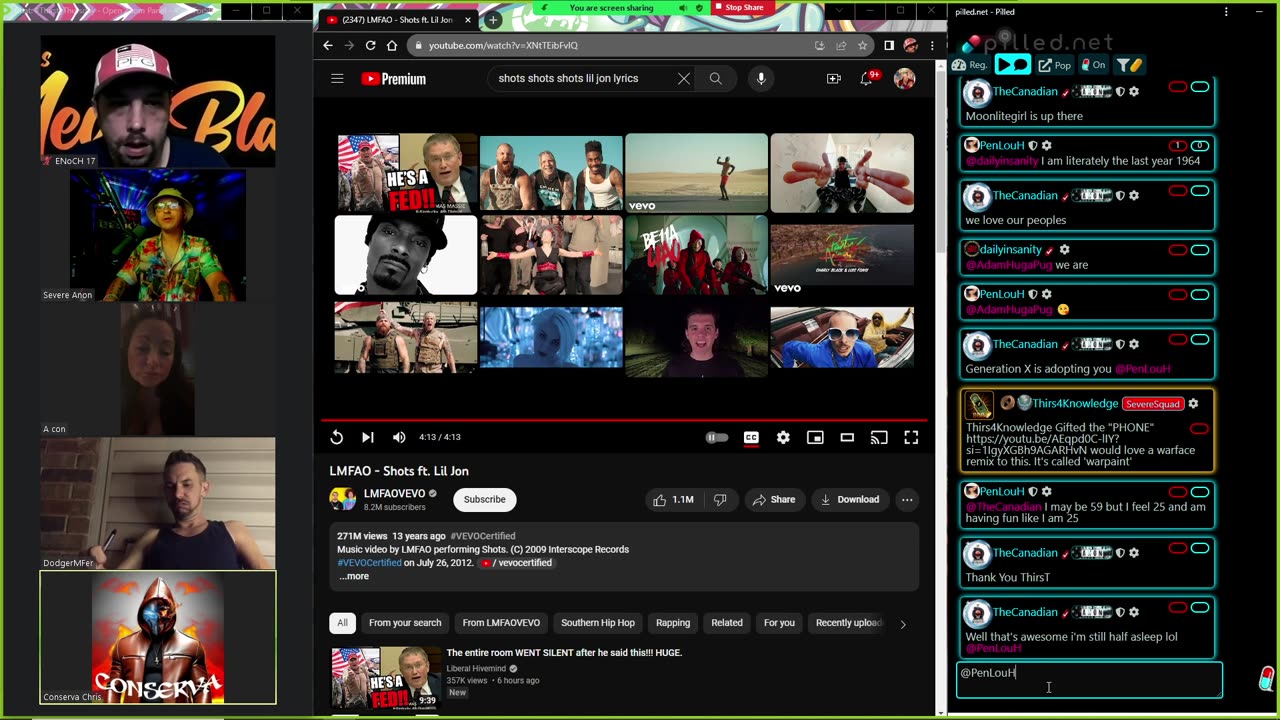Select the Rapping chip
The image size is (1280, 720).
673,623
